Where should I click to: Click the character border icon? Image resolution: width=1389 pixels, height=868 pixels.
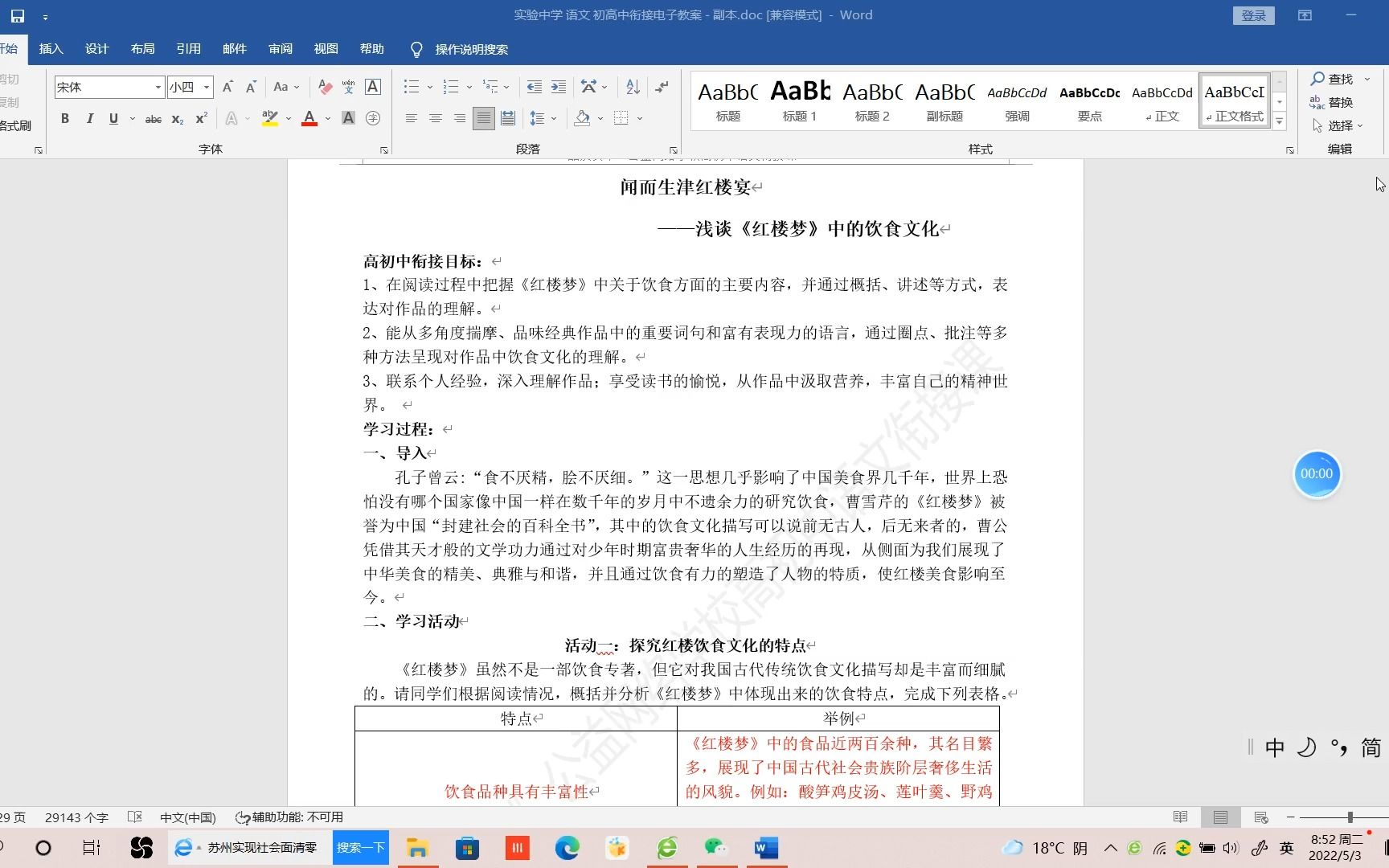(373, 87)
